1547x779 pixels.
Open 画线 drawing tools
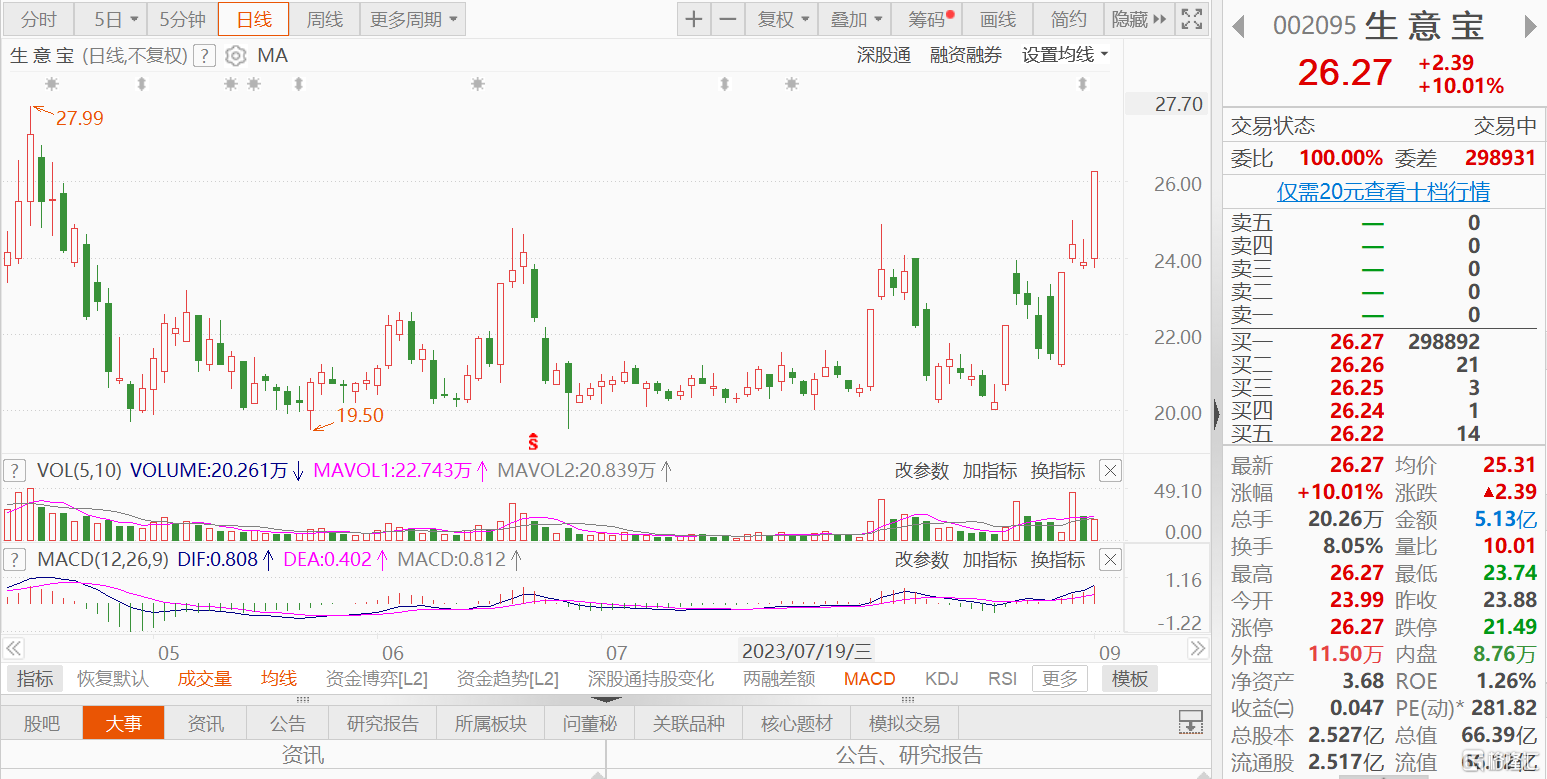click(x=998, y=19)
